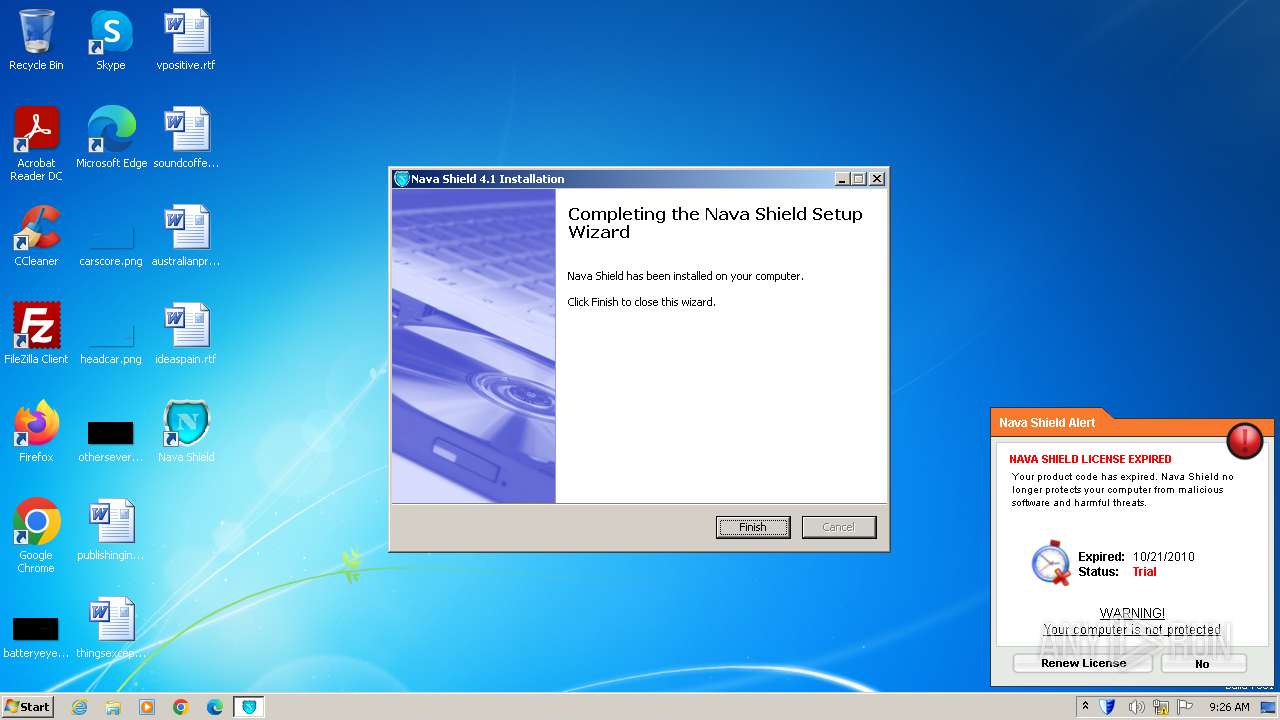This screenshot has height=720, width=1280.
Task: Select Microsoft Edge desktop shortcut
Action: (111, 138)
